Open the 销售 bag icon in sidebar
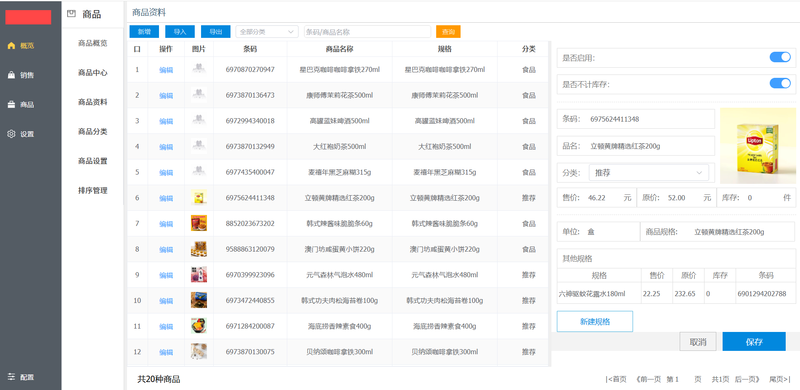 [11, 75]
